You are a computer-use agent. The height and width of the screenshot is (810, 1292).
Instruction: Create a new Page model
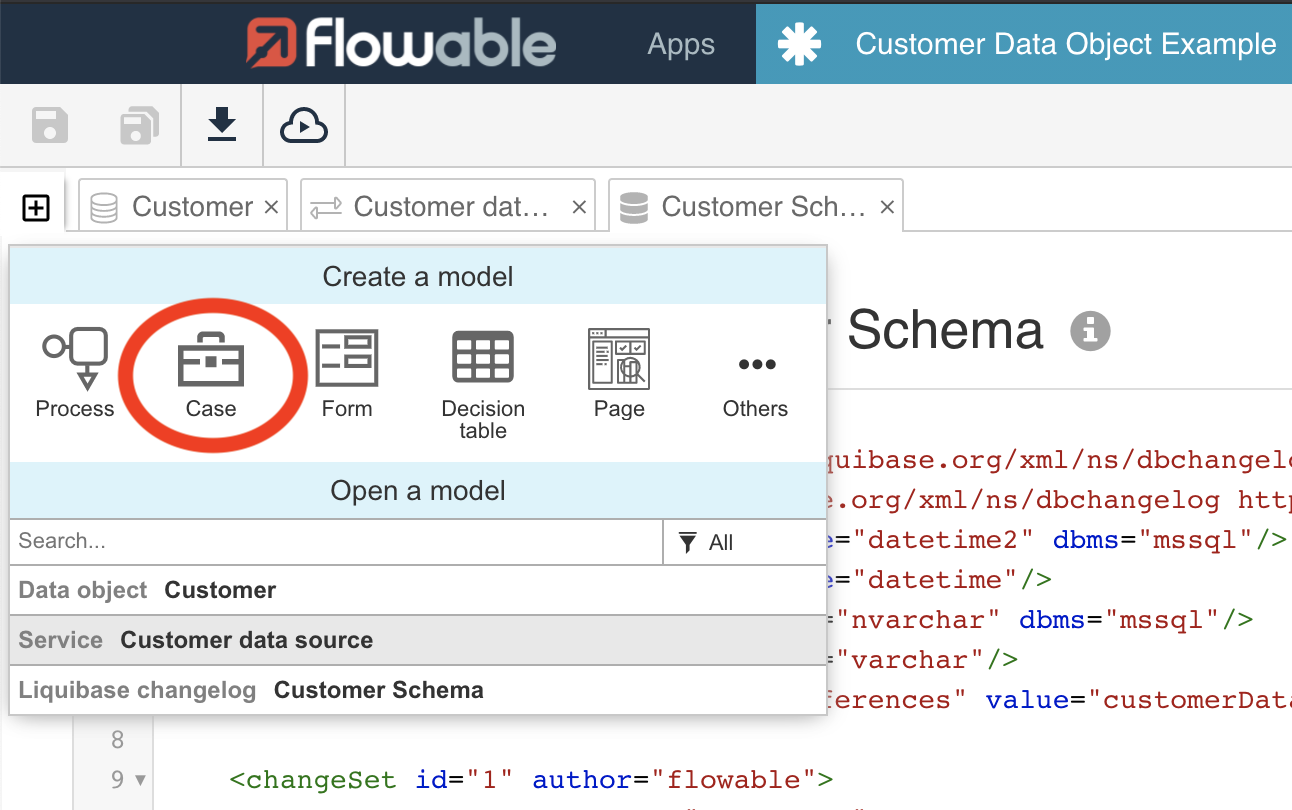tap(619, 372)
